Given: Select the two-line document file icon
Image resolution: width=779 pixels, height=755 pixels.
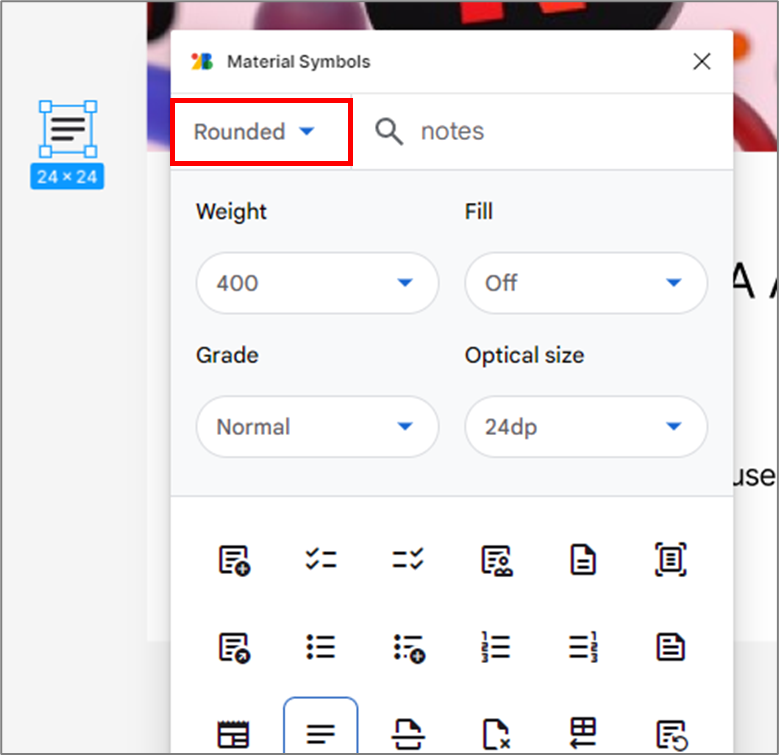Looking at the screenshot, I should [x=583, y=560].
